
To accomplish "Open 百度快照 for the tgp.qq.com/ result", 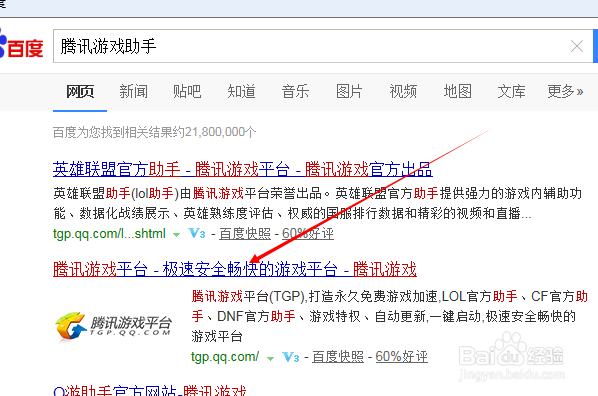I will (338, 357).
